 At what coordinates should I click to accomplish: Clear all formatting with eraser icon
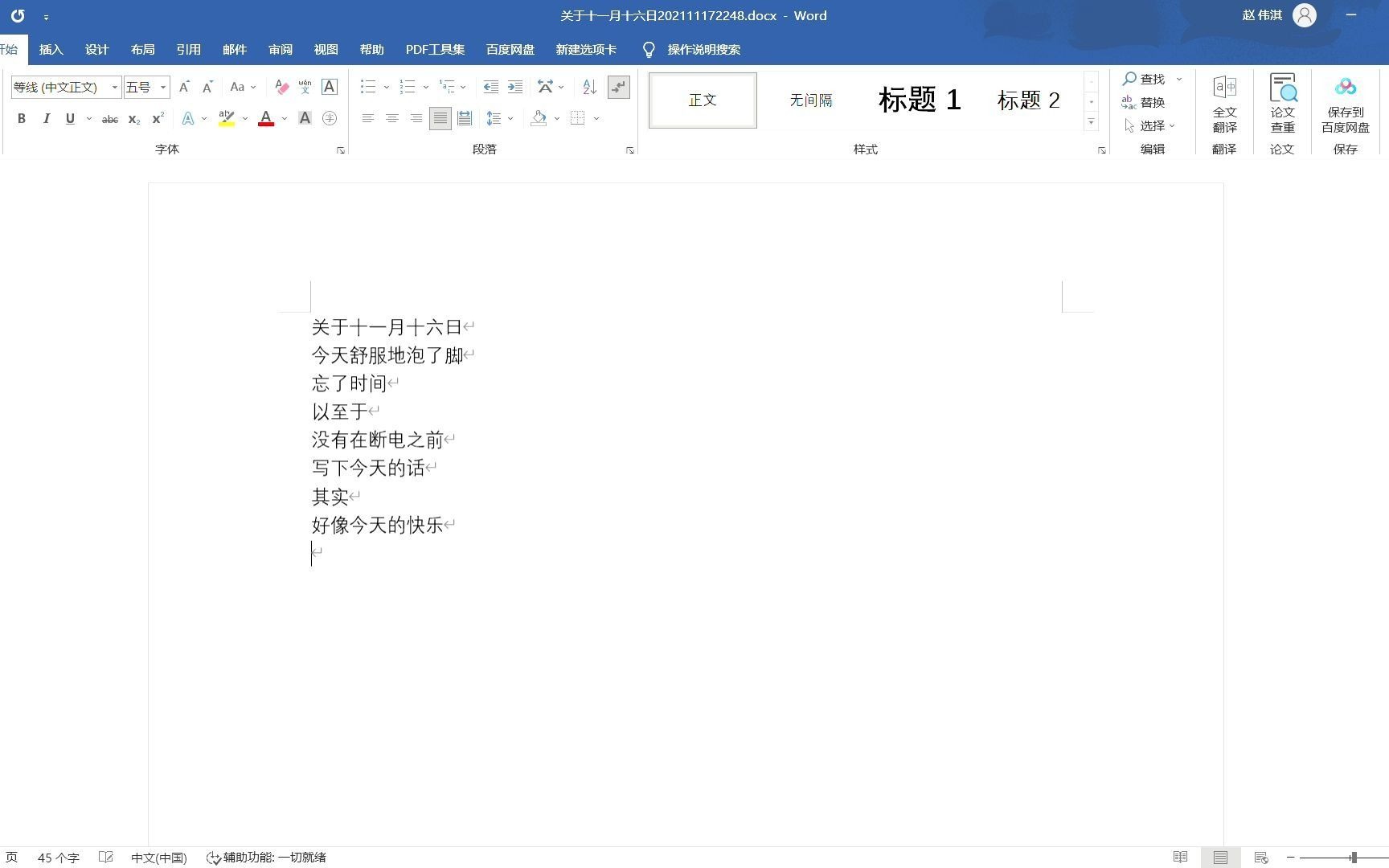pos(281,87)
